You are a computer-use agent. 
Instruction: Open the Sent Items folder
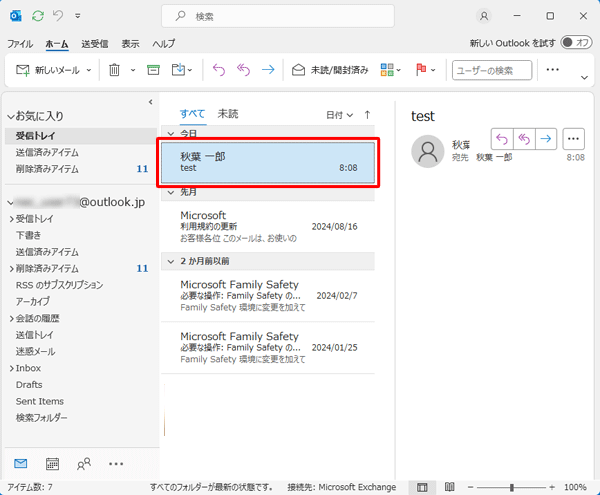pyautogui.click(x=40, y=401)
